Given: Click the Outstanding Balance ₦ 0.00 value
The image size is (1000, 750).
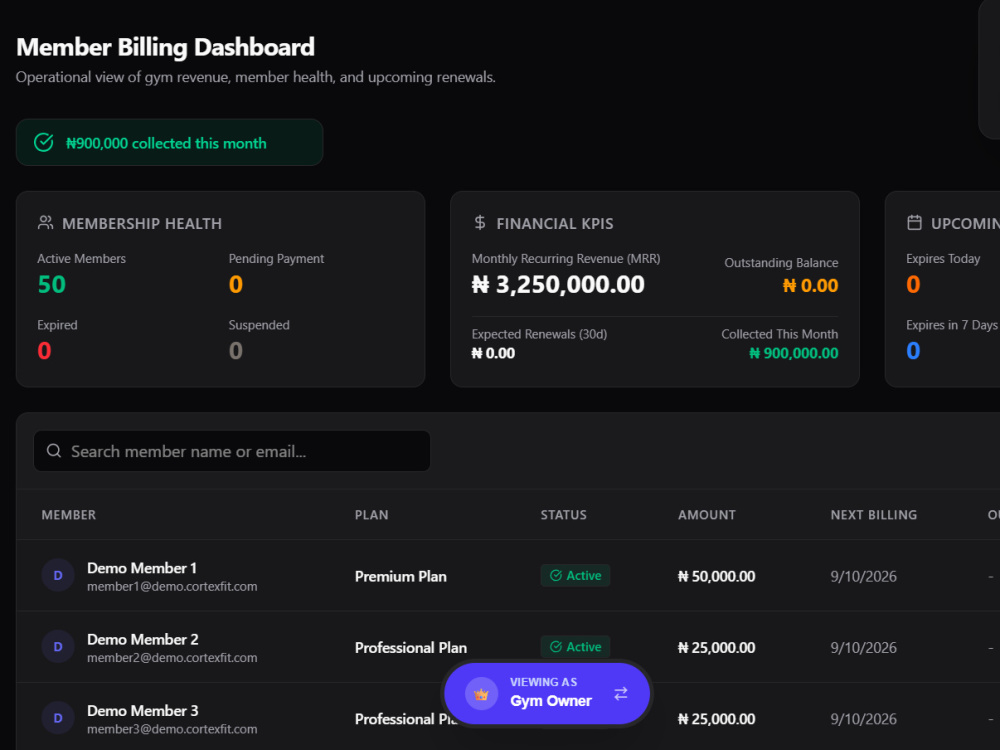Looking at the screenshot, I should click(x=810, y=285).
